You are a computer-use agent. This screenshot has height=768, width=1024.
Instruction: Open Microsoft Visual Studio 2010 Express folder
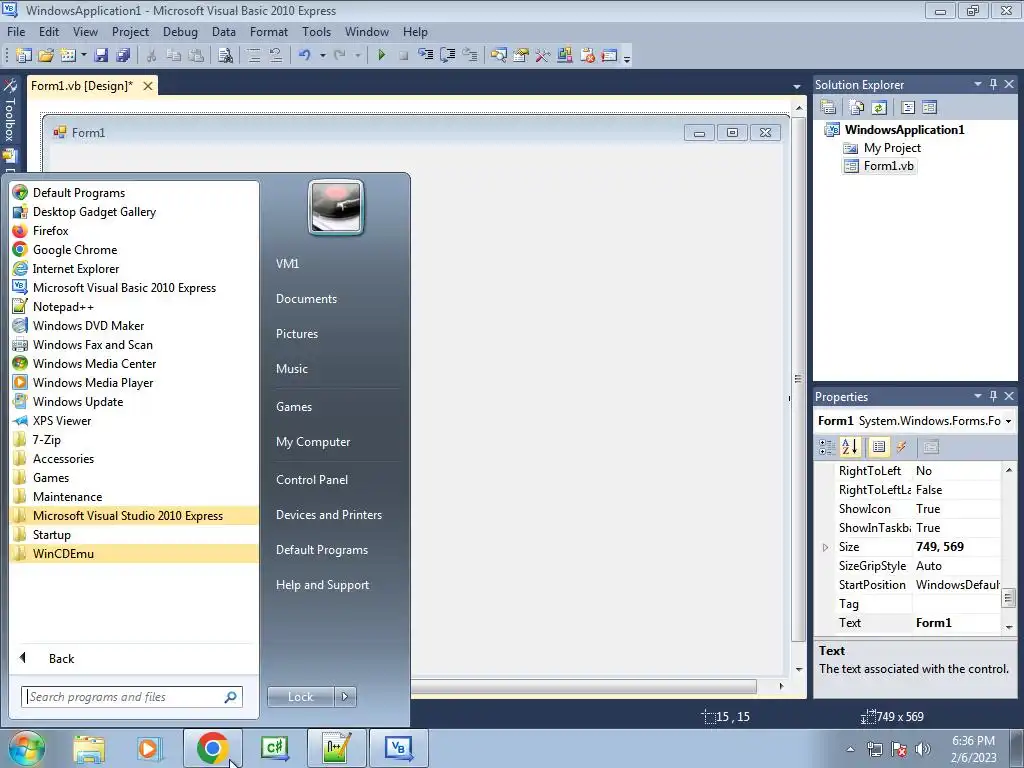(134, 516)
